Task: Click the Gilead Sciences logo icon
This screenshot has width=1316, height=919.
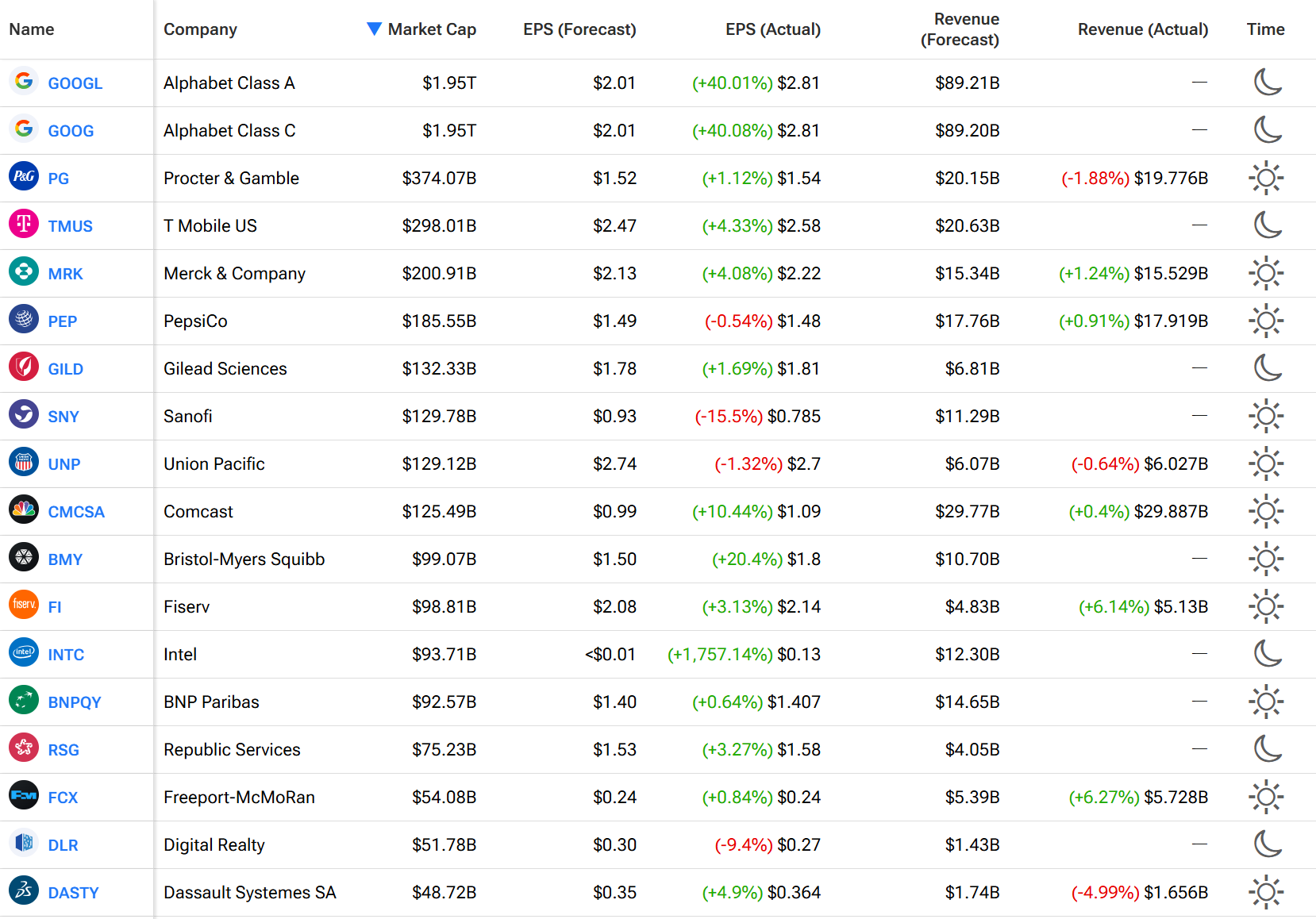Action: 24,367
